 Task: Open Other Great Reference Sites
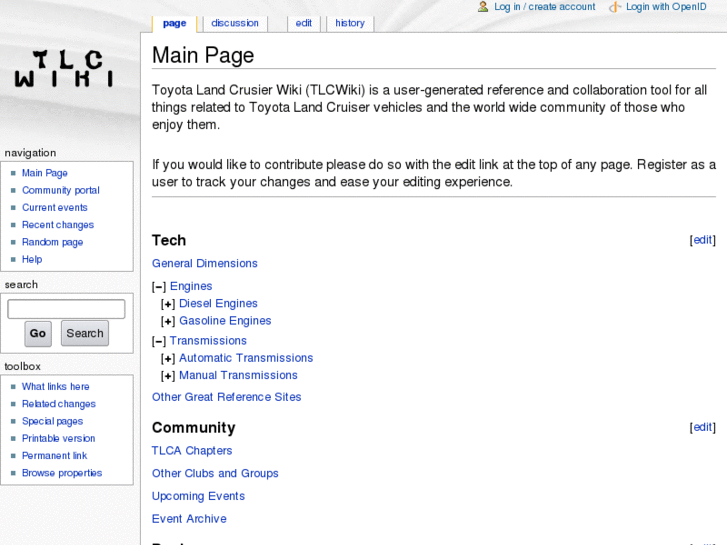226,397
